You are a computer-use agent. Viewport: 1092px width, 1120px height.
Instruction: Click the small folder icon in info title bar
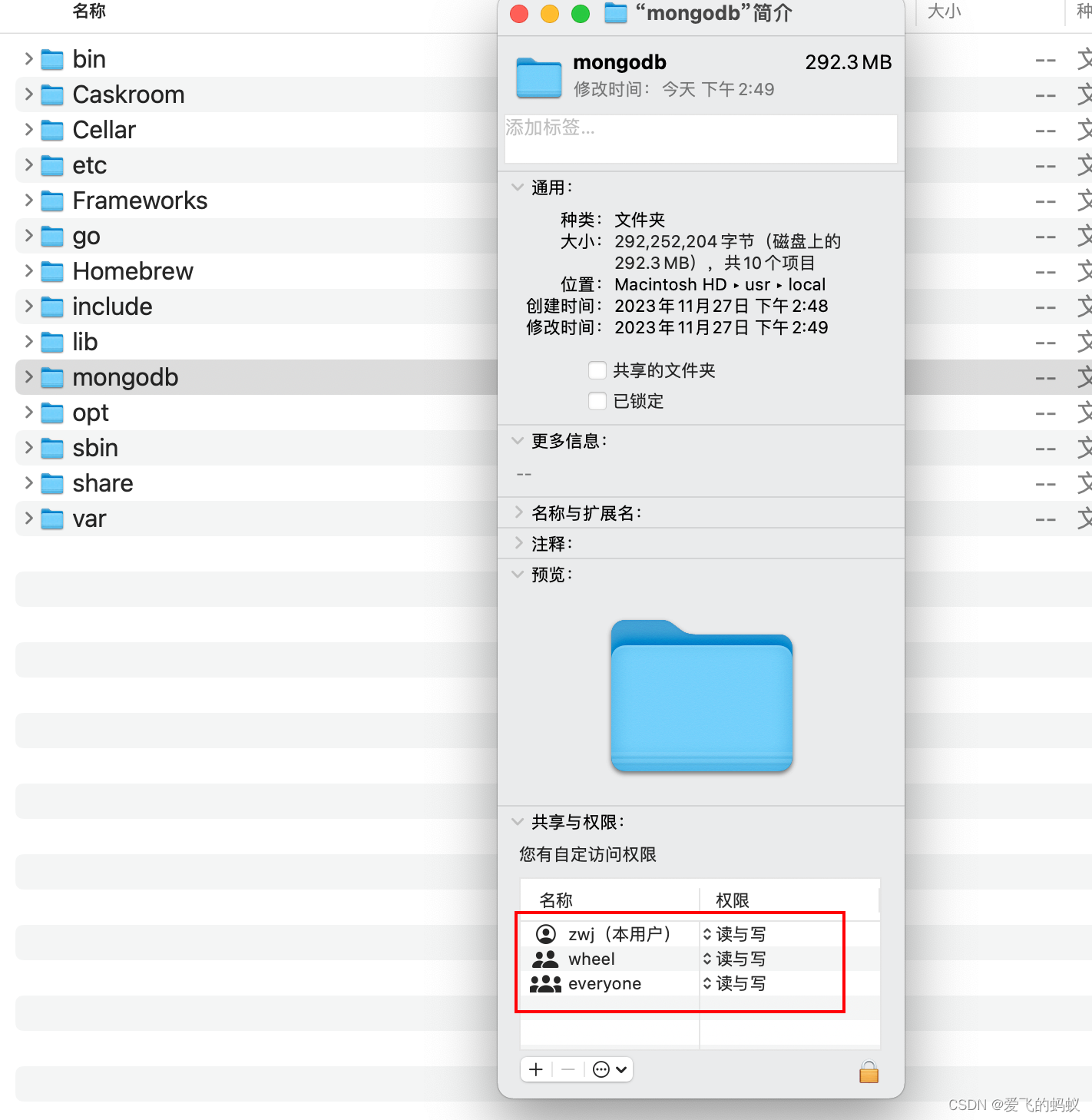[x=616, y=13]
